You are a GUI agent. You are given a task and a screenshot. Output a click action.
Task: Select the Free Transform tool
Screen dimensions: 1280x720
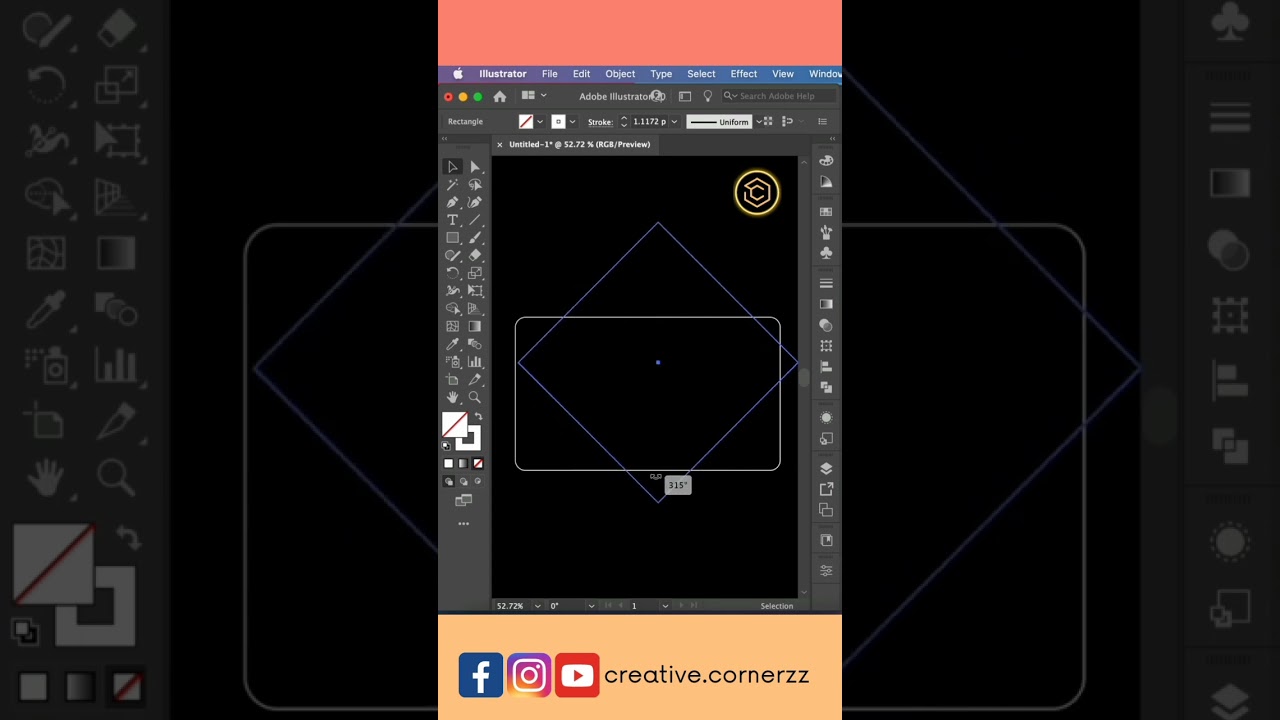475,291
